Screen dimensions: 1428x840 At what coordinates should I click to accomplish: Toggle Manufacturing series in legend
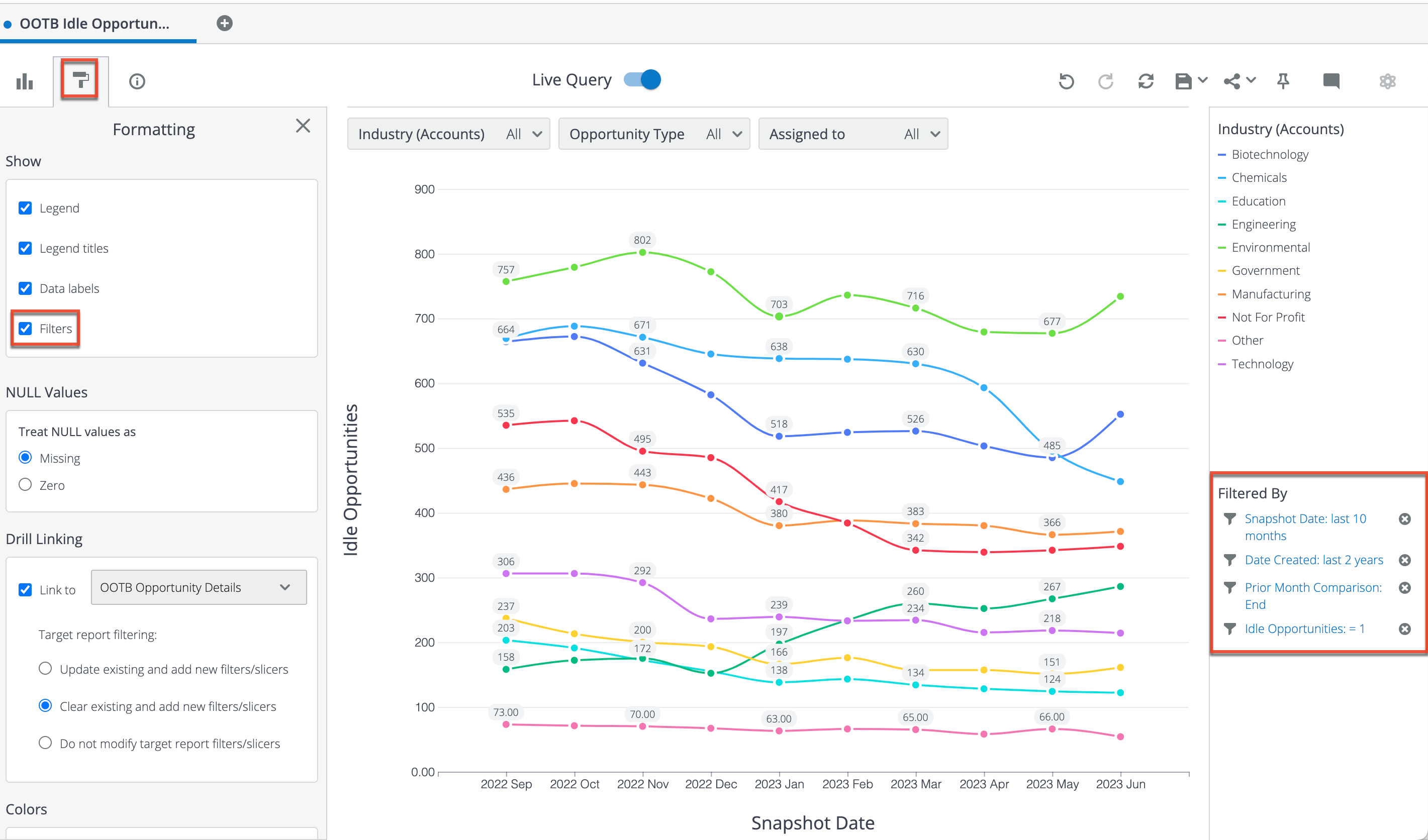pyautogui.click(x=1264, y=294)
